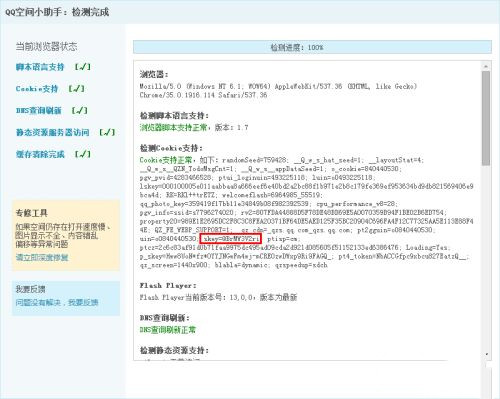Click the 当前浏览器状态 heading

pyautogui.click(x=46, y=46)
